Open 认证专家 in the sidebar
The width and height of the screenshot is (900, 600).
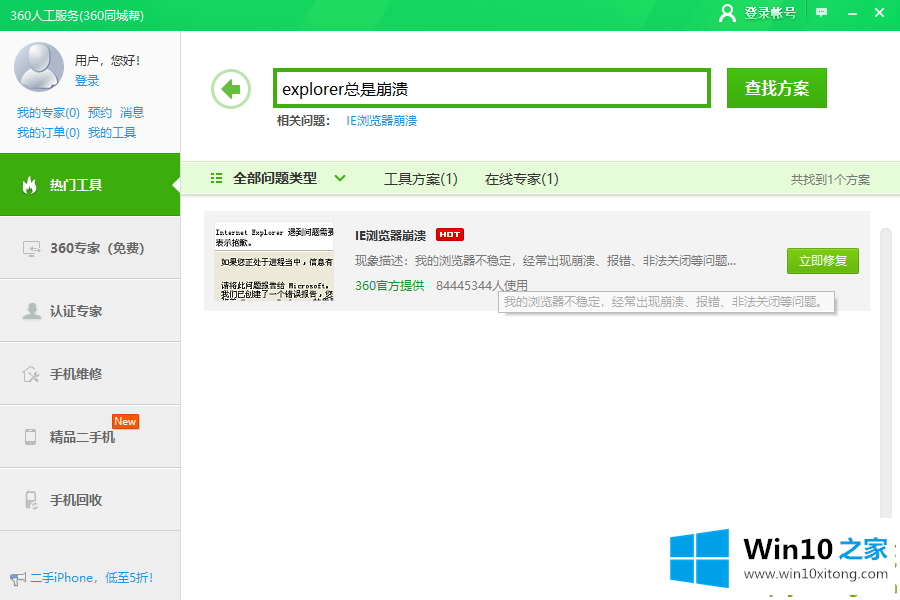[x=90, y=311]
